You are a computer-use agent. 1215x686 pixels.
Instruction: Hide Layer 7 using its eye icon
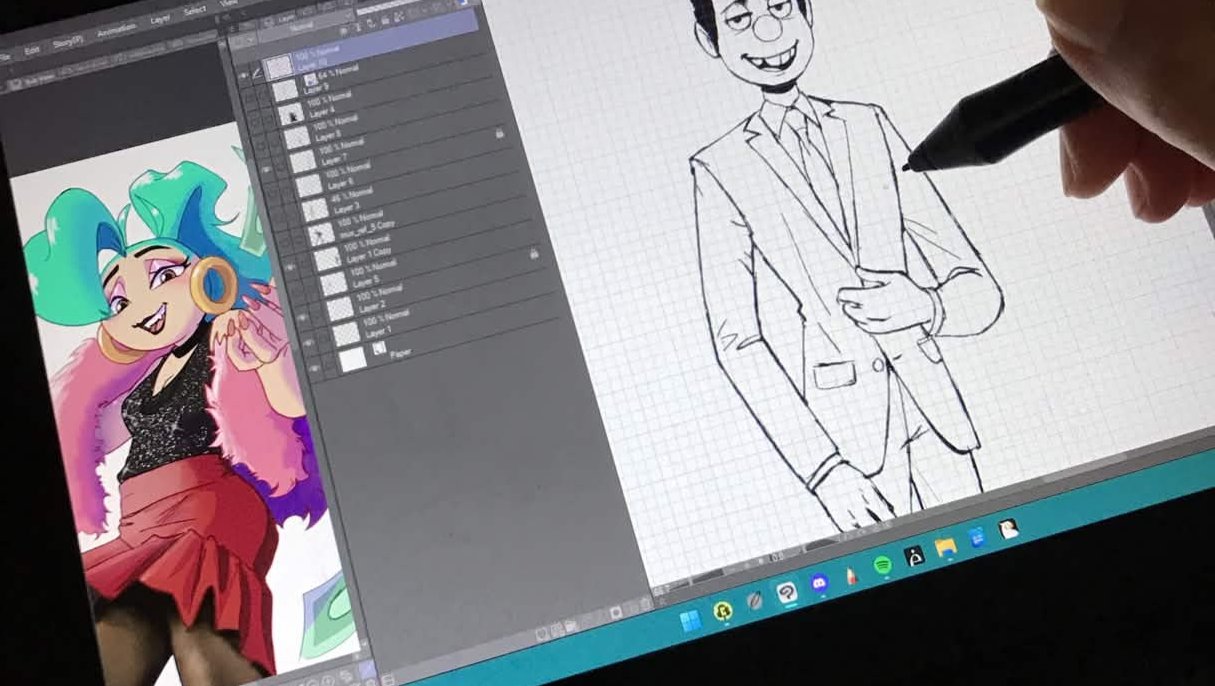tap(267, 169)
